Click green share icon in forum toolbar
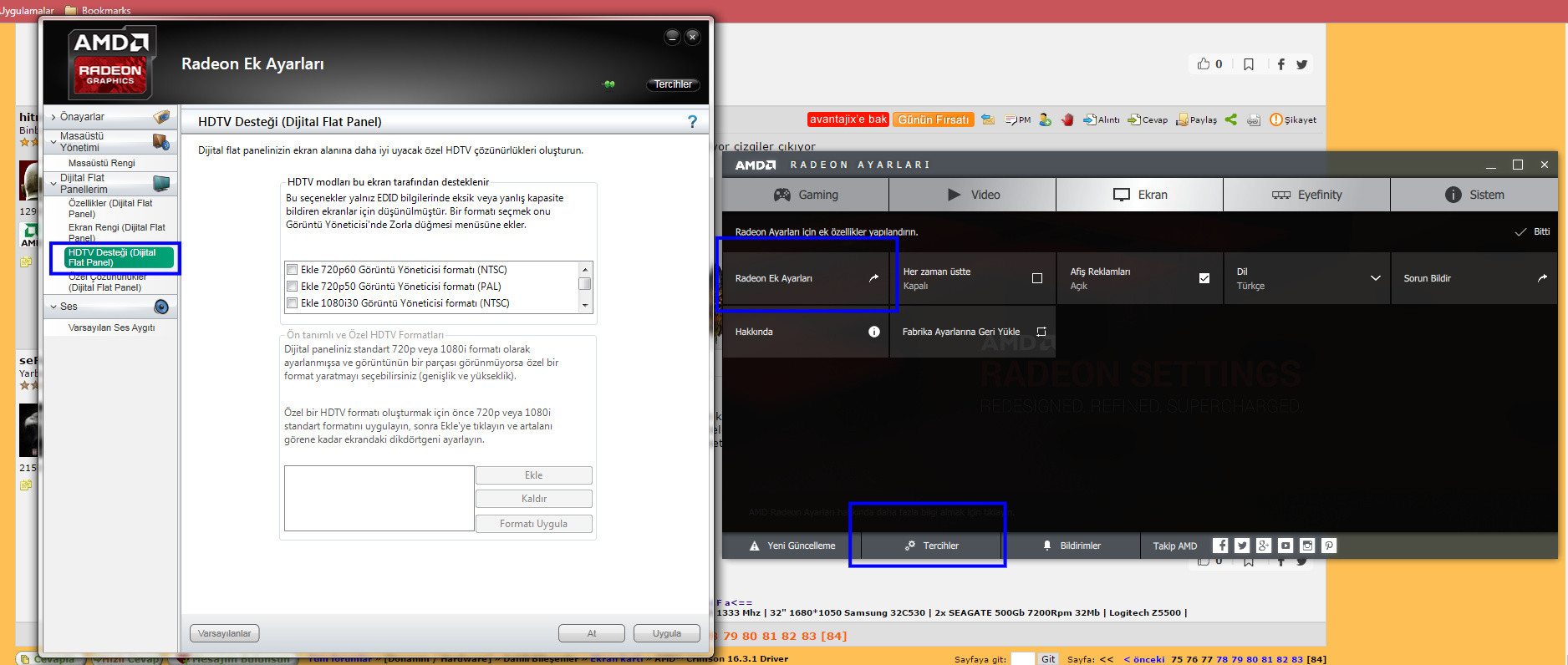Image resolution: width=1568 pixels, height=665 pixels. (1231, 119)
